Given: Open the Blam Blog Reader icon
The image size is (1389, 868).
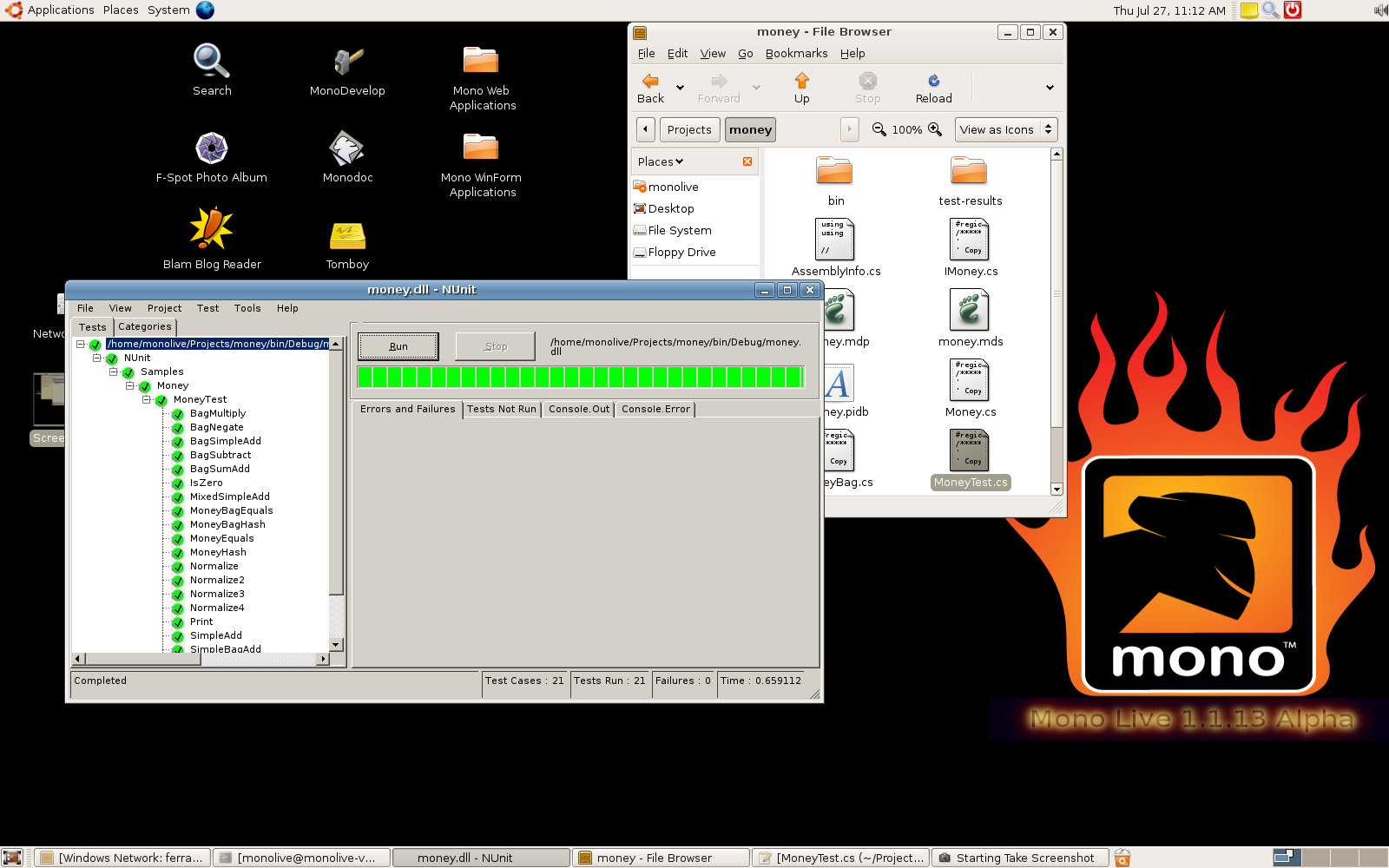Looking at the screenshot, I should (211, 229).
